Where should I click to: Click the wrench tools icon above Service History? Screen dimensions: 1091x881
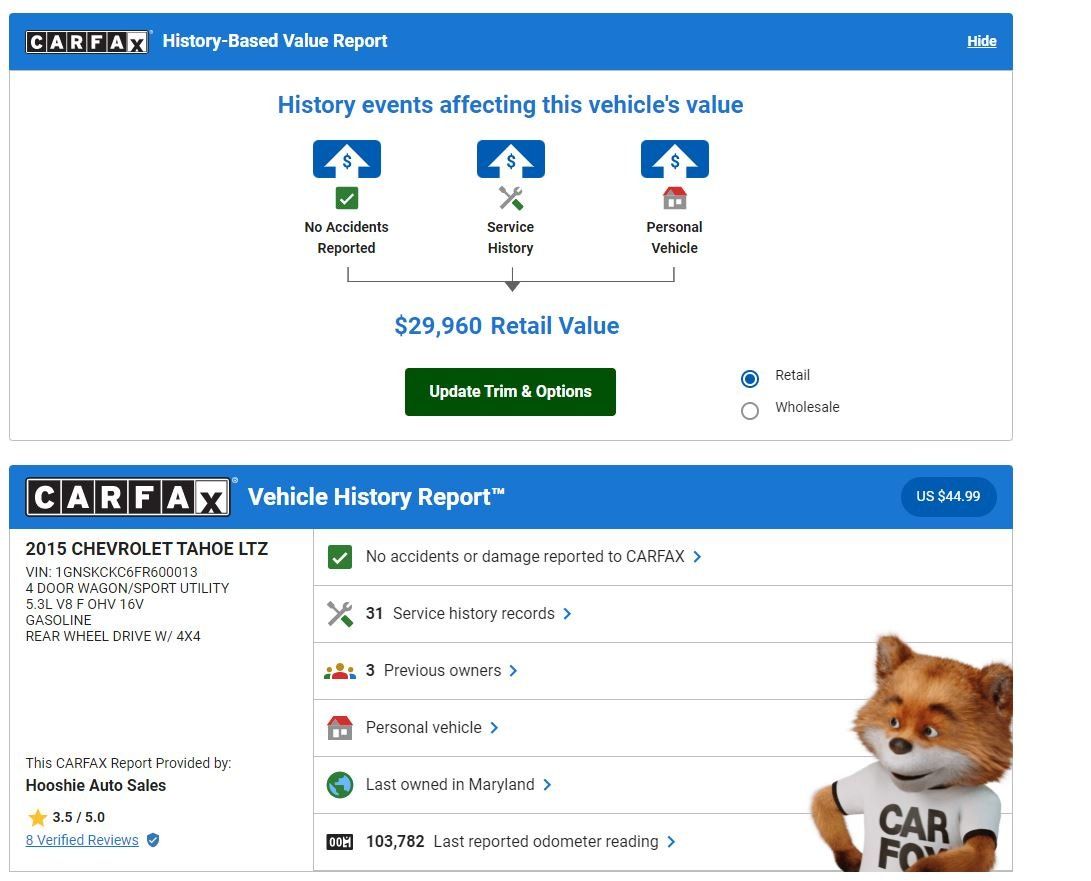point(511,198)
